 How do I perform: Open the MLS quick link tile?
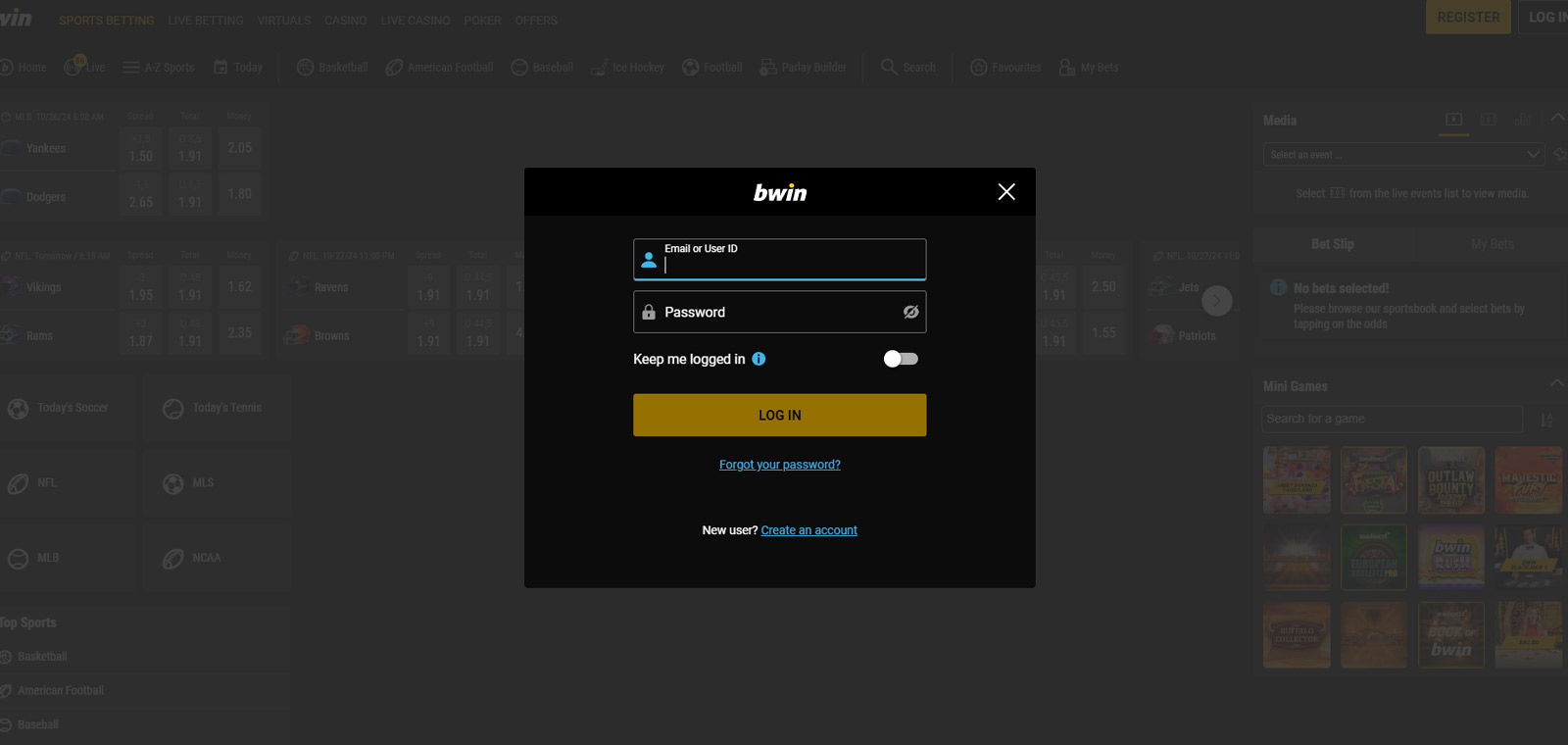tap(218, 483)
